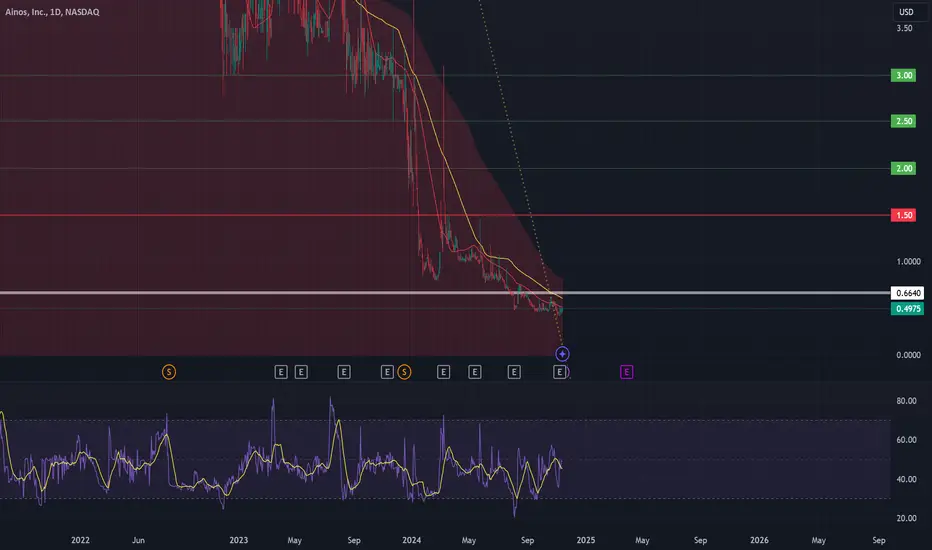The image size is (932, 550).
Task: Click the 0.0000 price scale value
Action: pos(908,355)
